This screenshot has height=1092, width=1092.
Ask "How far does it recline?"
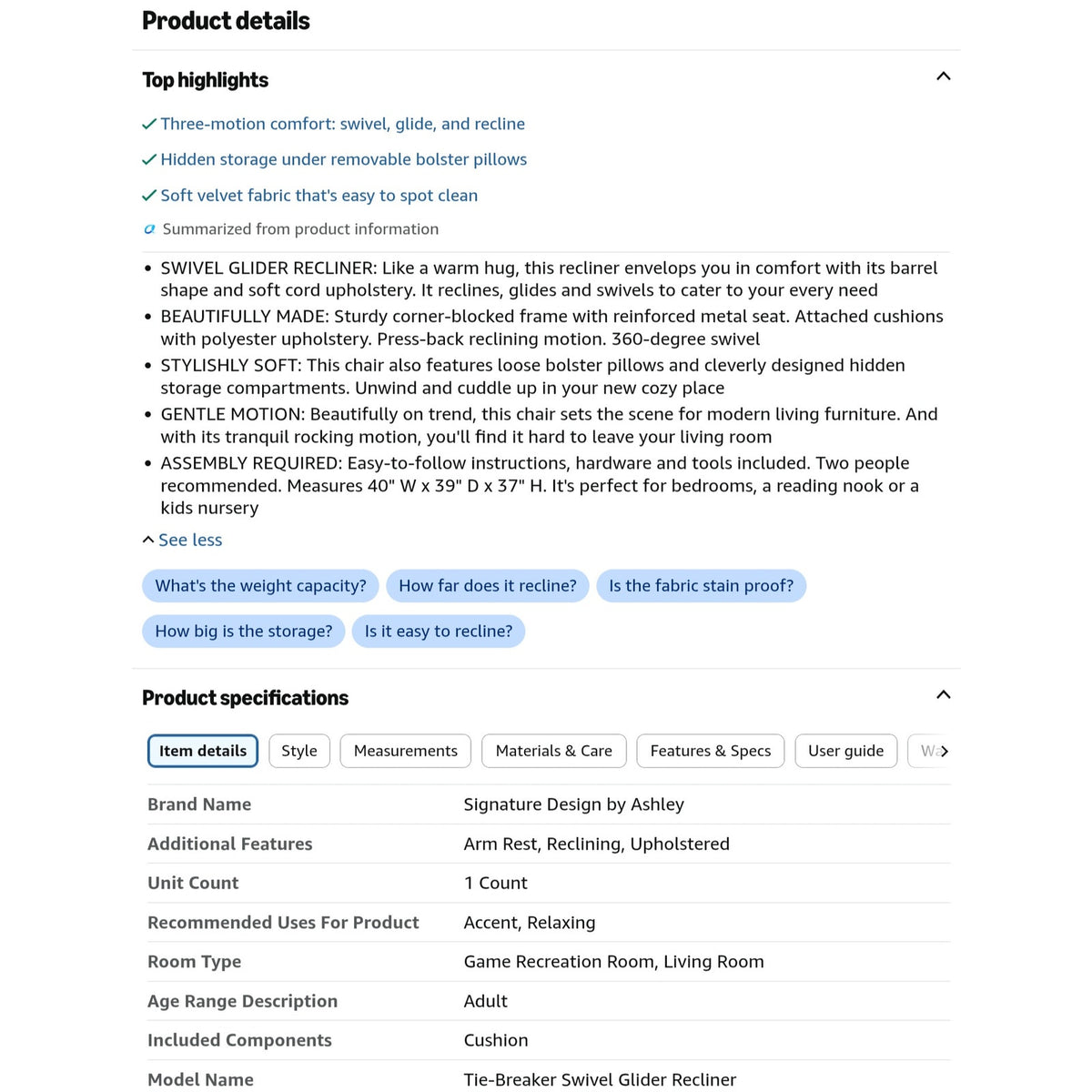click(x=488, y=586)
